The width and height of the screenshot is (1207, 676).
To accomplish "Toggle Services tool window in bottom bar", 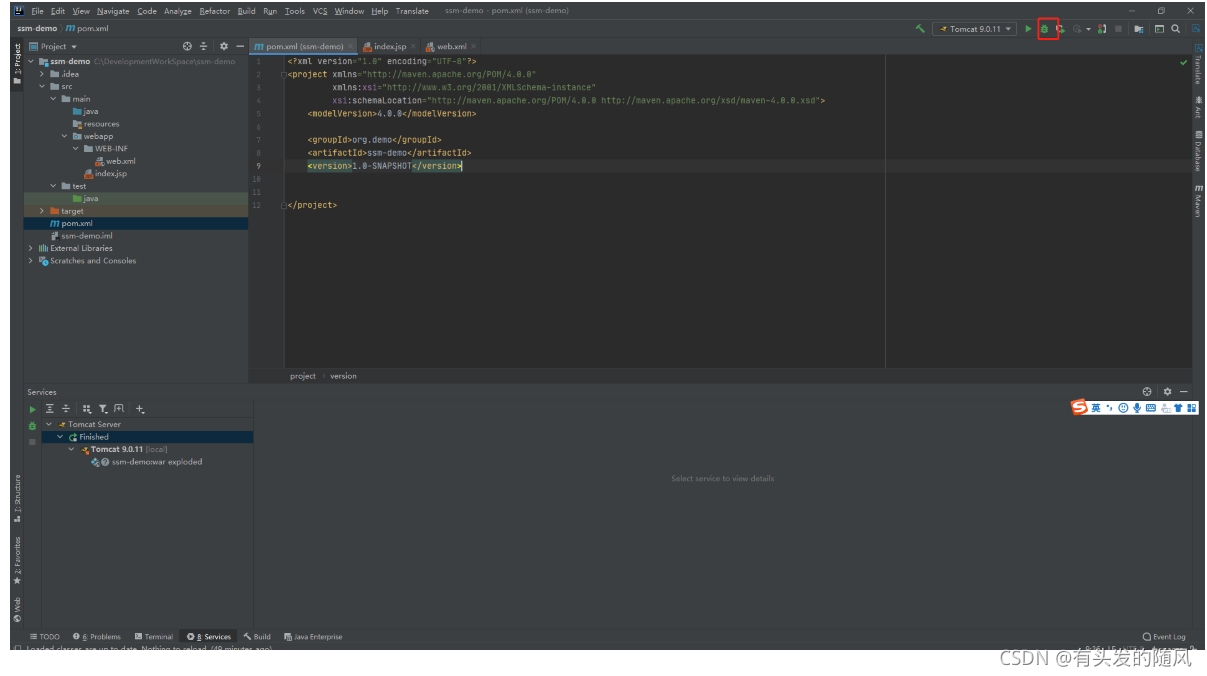I will [x=209, y=636].
